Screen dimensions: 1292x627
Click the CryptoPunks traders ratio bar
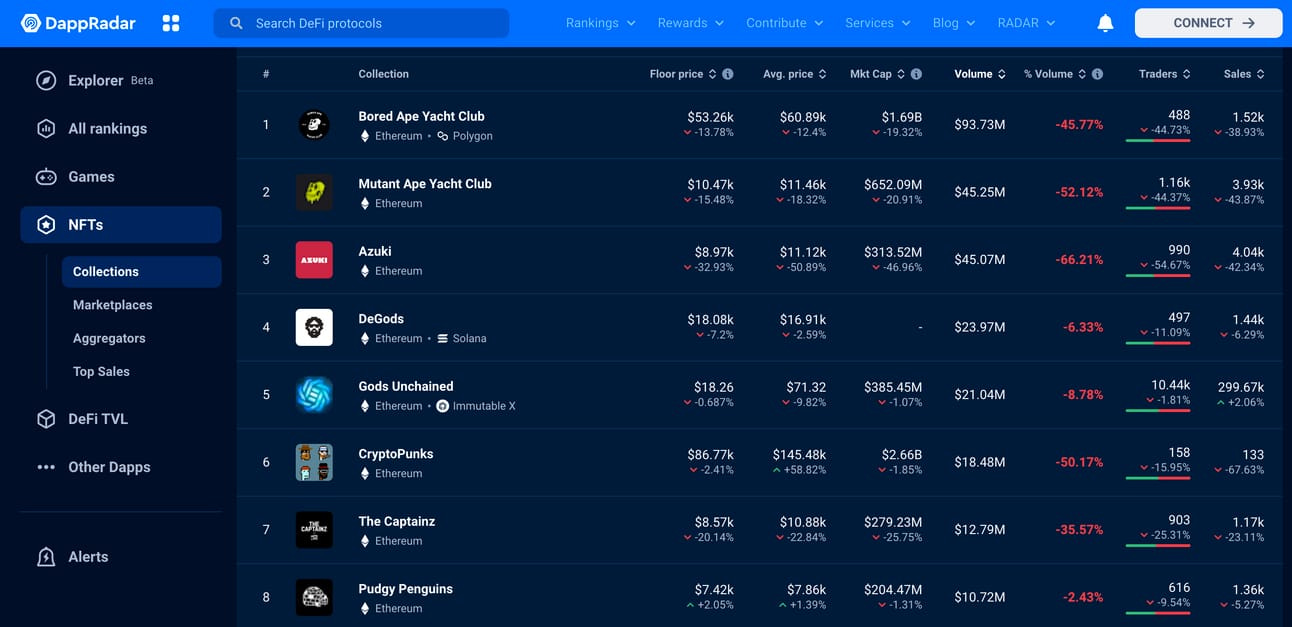tap(1158, 478)
